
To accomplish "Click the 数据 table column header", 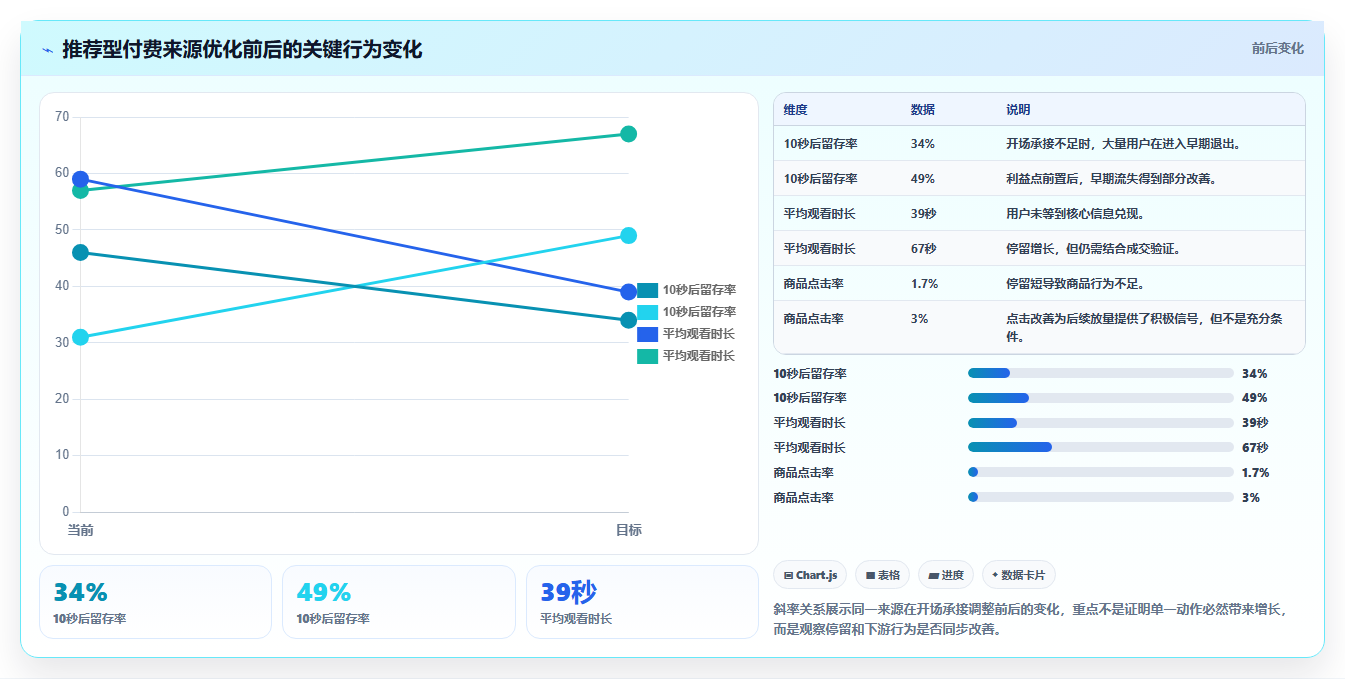I will click(x=923, y=109).
